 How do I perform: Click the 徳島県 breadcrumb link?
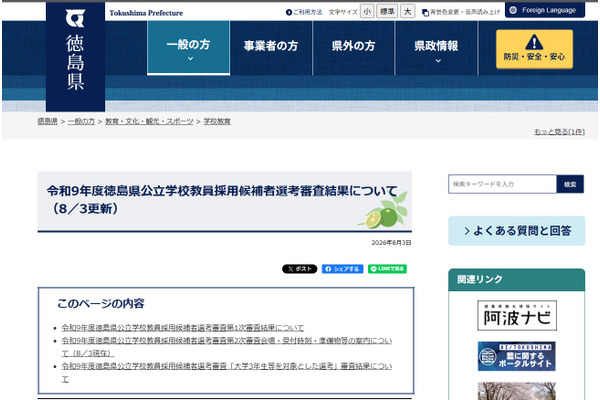[47, 121]
